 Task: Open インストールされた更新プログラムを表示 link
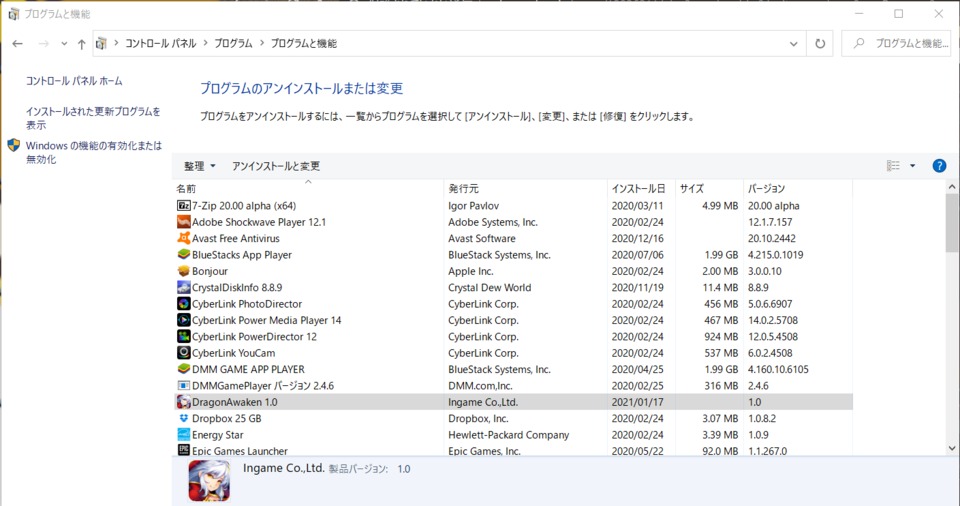(93, 118)
